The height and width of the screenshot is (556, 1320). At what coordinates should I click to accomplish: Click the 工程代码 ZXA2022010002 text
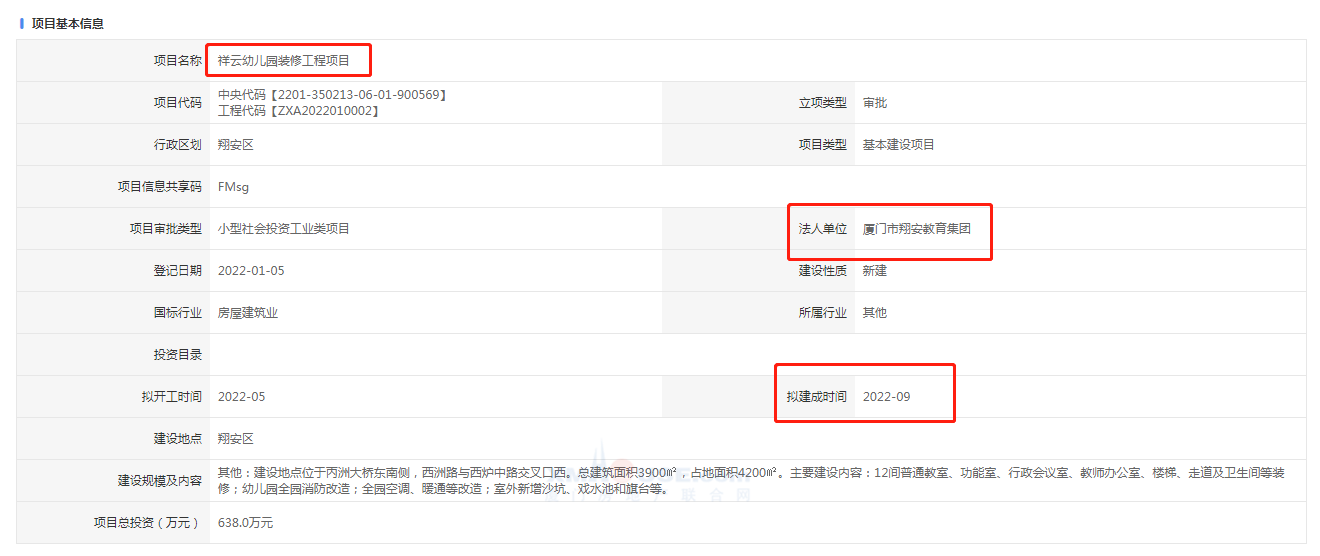[x=298, y=111]
